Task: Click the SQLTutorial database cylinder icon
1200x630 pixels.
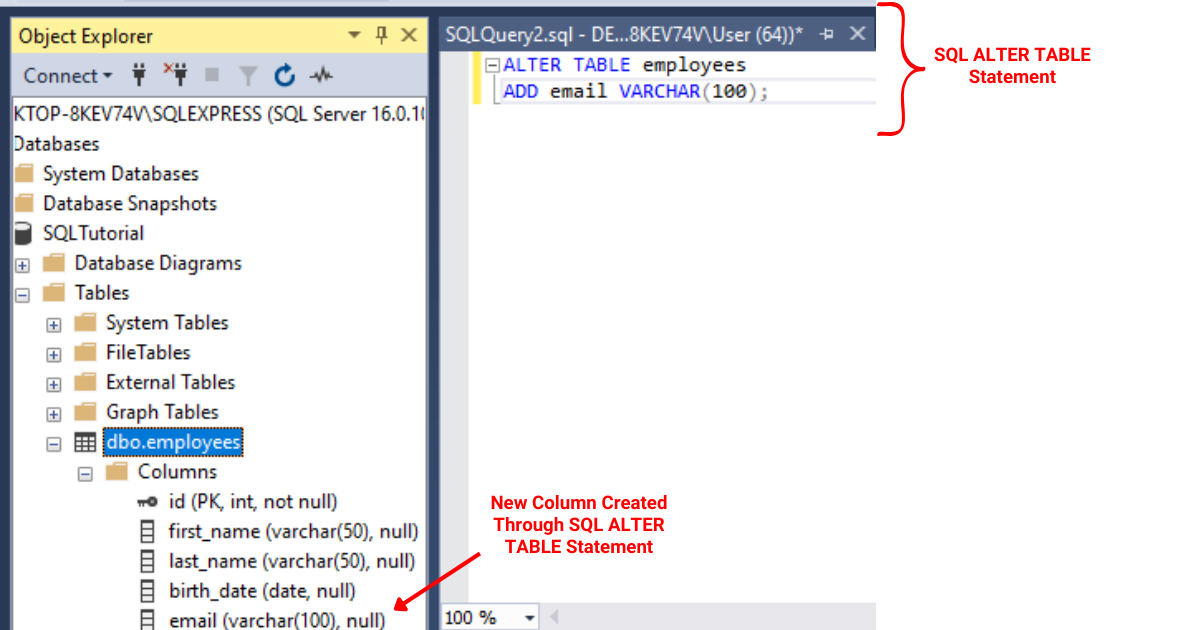Action: coord(24,233)
